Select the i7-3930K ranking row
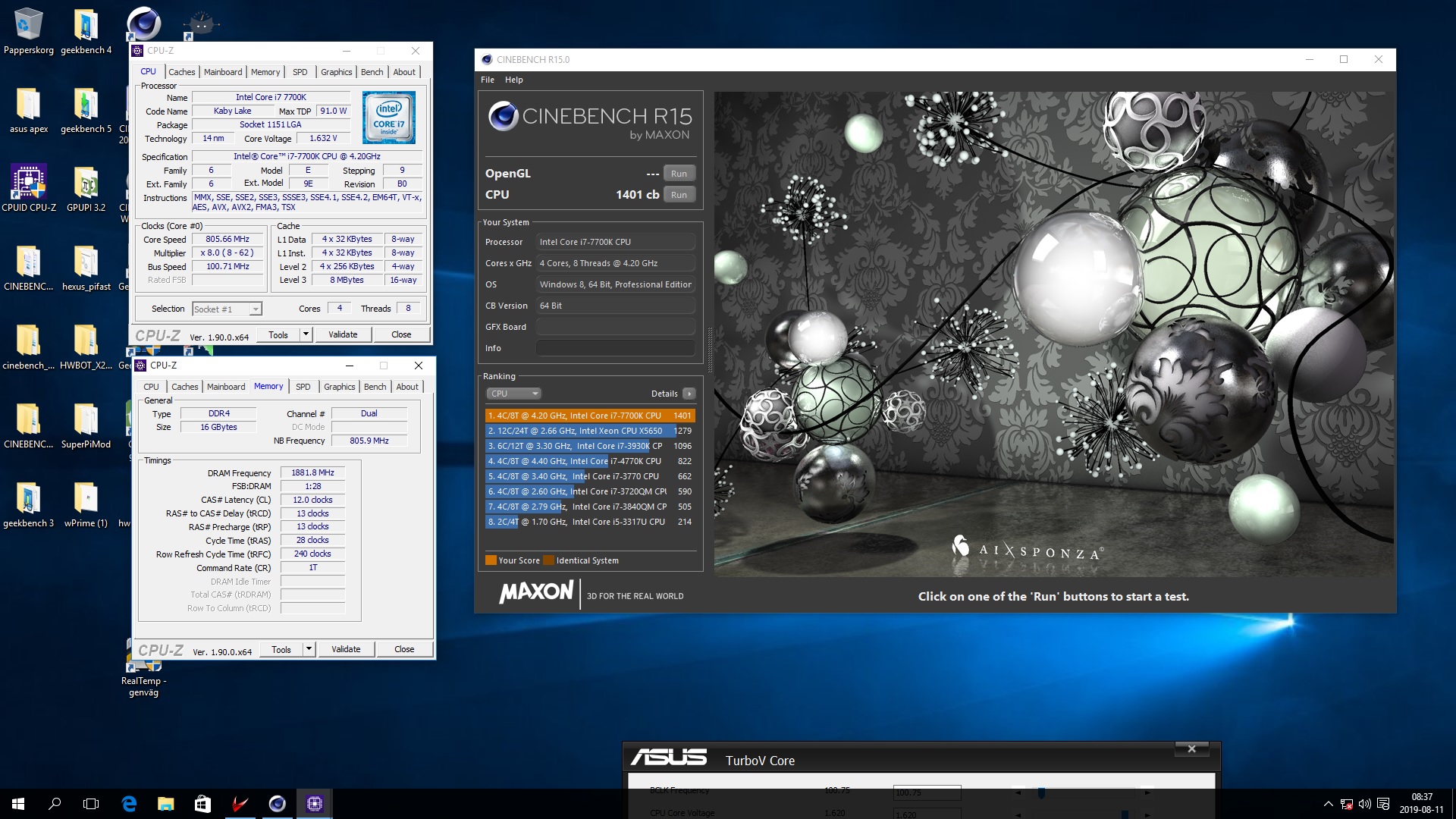Viewport: 1456px width, 819px height. (x=590, y=446)
